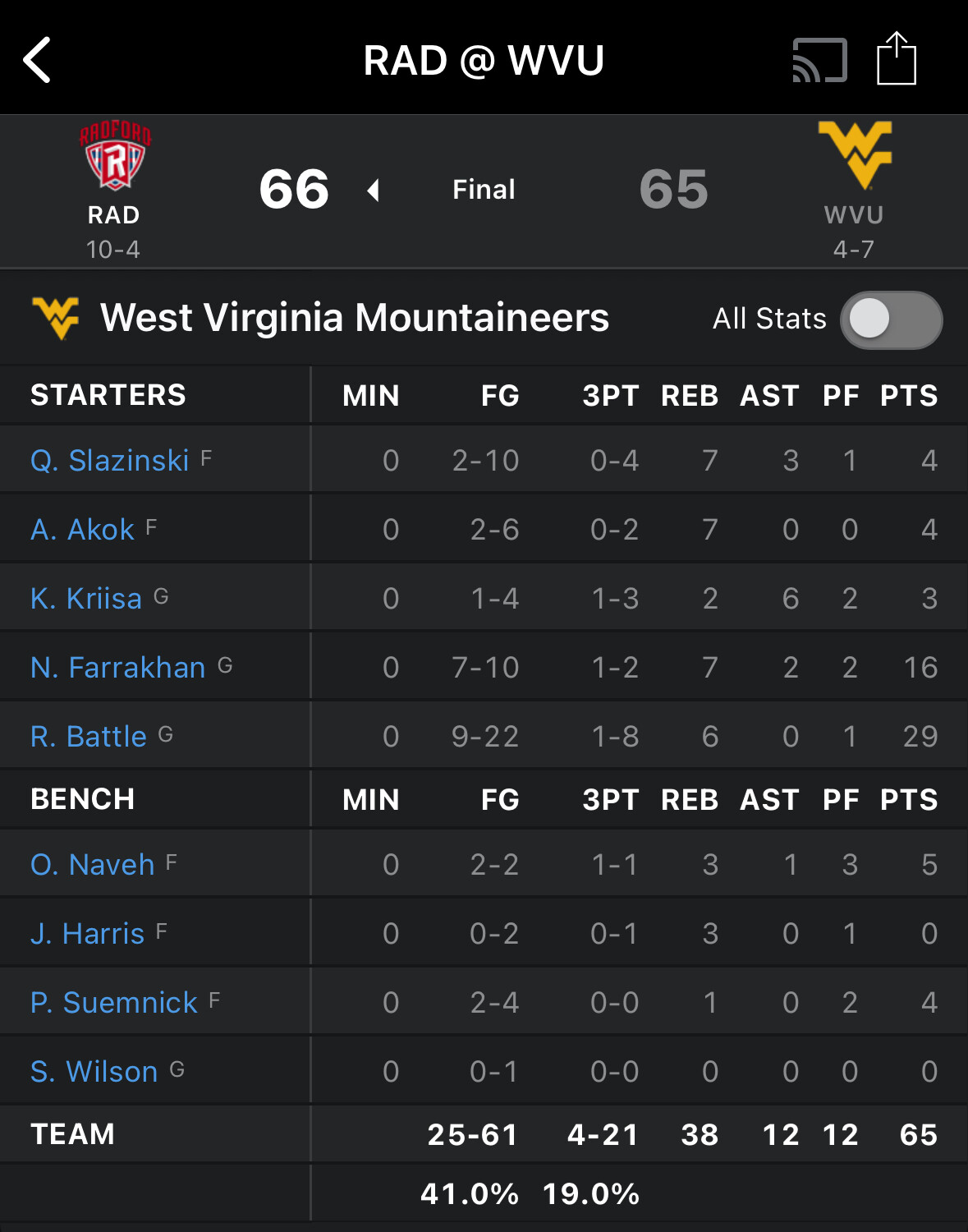Open R. Battle player profile
Viewport: 968px width, 1232px height.
89,737
